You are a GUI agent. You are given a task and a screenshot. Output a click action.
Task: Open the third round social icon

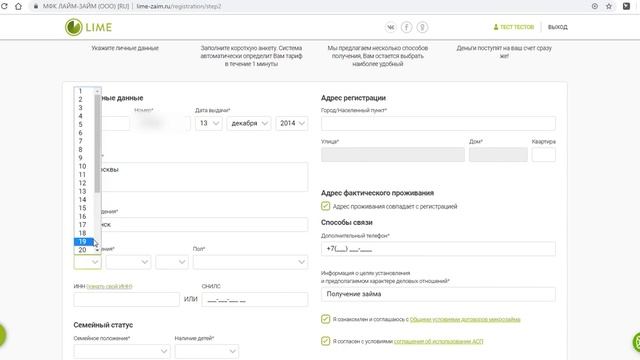coord(422,27)
